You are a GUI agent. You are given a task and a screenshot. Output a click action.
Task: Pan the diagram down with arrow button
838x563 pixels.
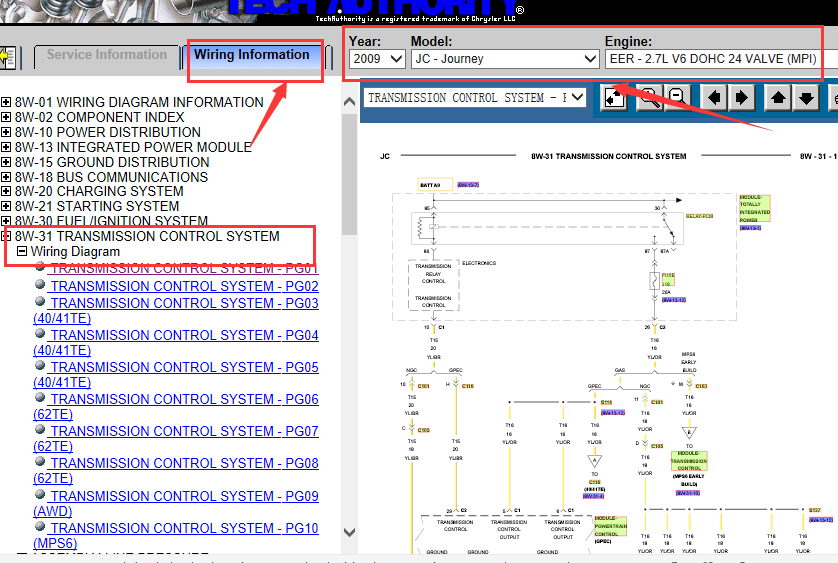tap(807, 98)
